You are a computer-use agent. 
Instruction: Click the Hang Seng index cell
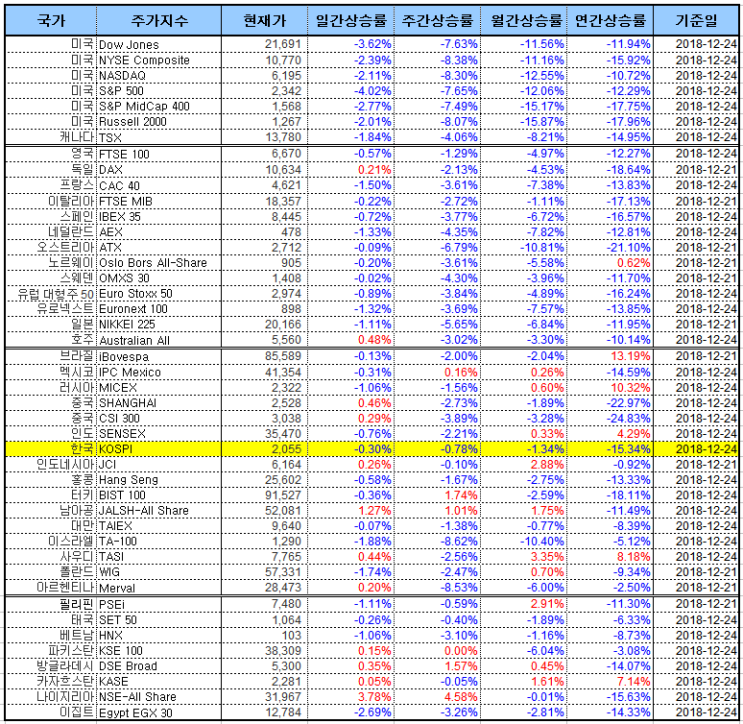tap(159, 480)
